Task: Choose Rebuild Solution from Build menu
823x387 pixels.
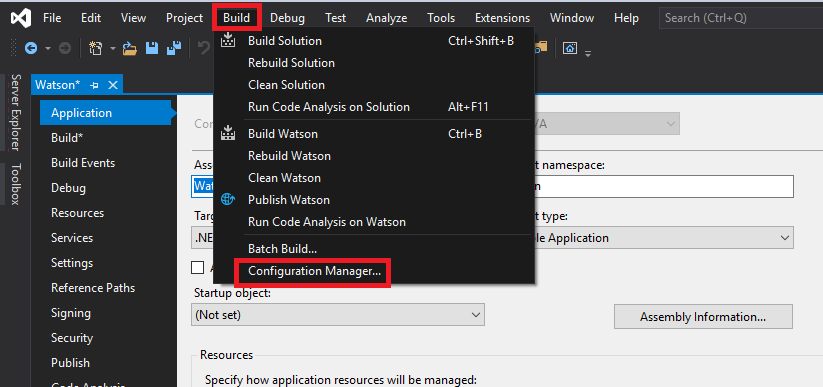Action: 291,63
